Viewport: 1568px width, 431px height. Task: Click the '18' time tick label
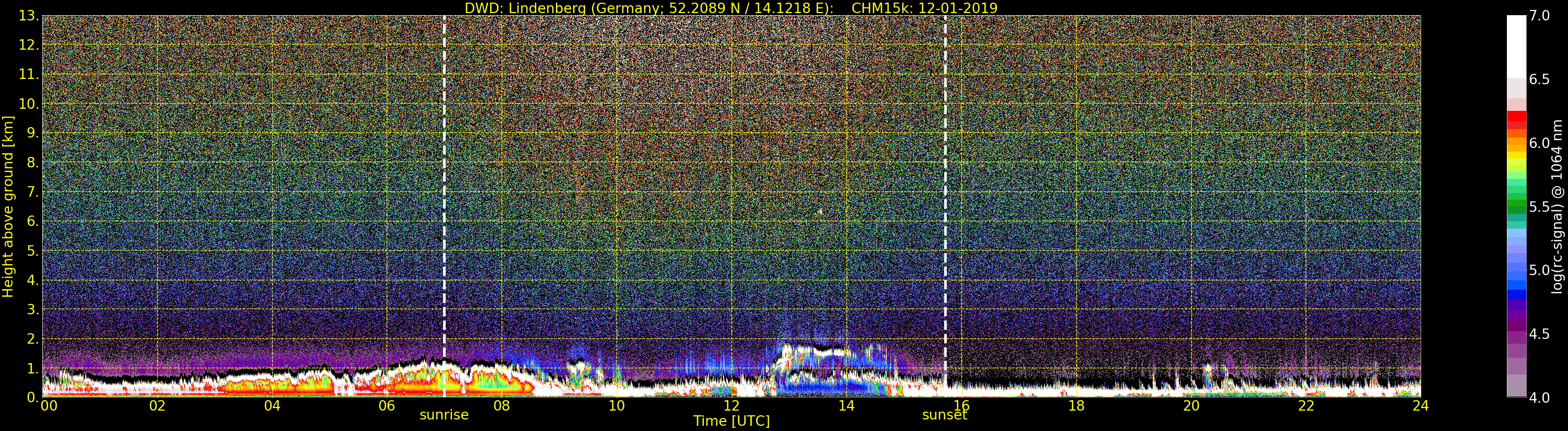click(1076, 405)
